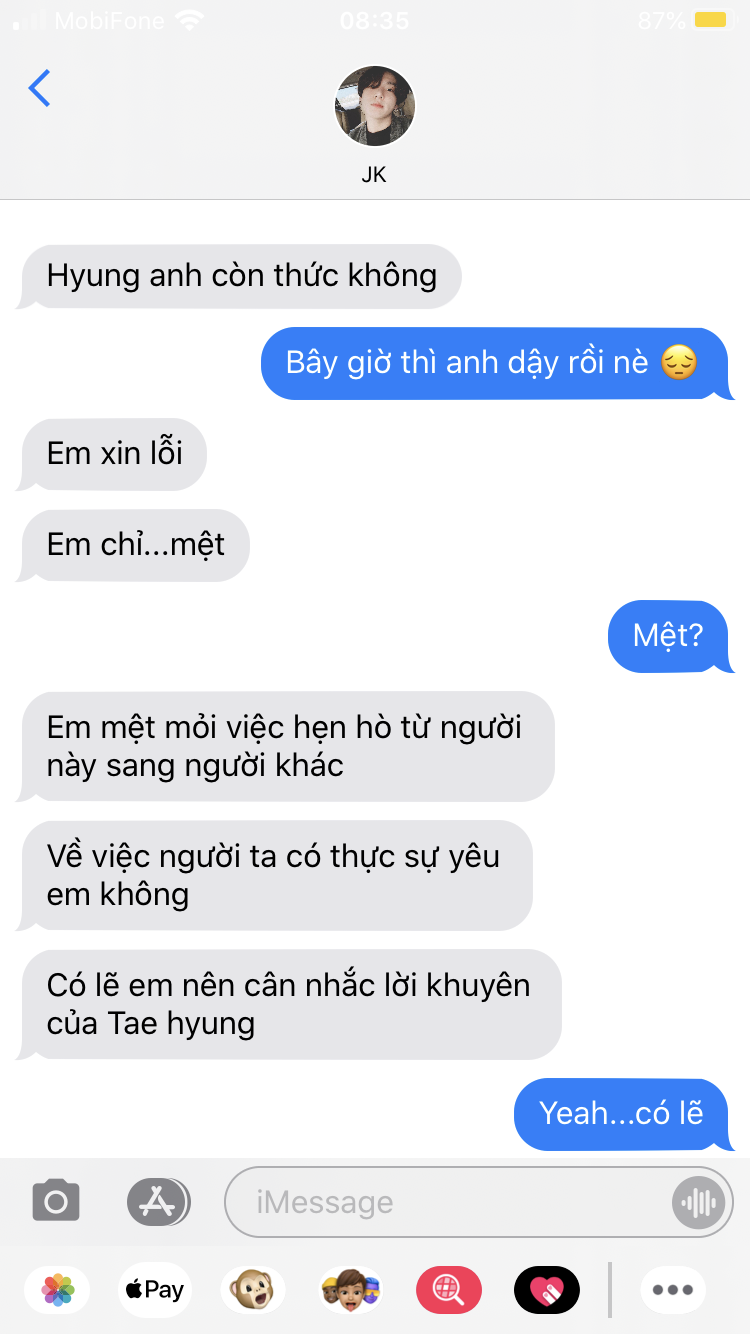Tap the JK contact name label
750x1334 pixels.
(374, 175)
